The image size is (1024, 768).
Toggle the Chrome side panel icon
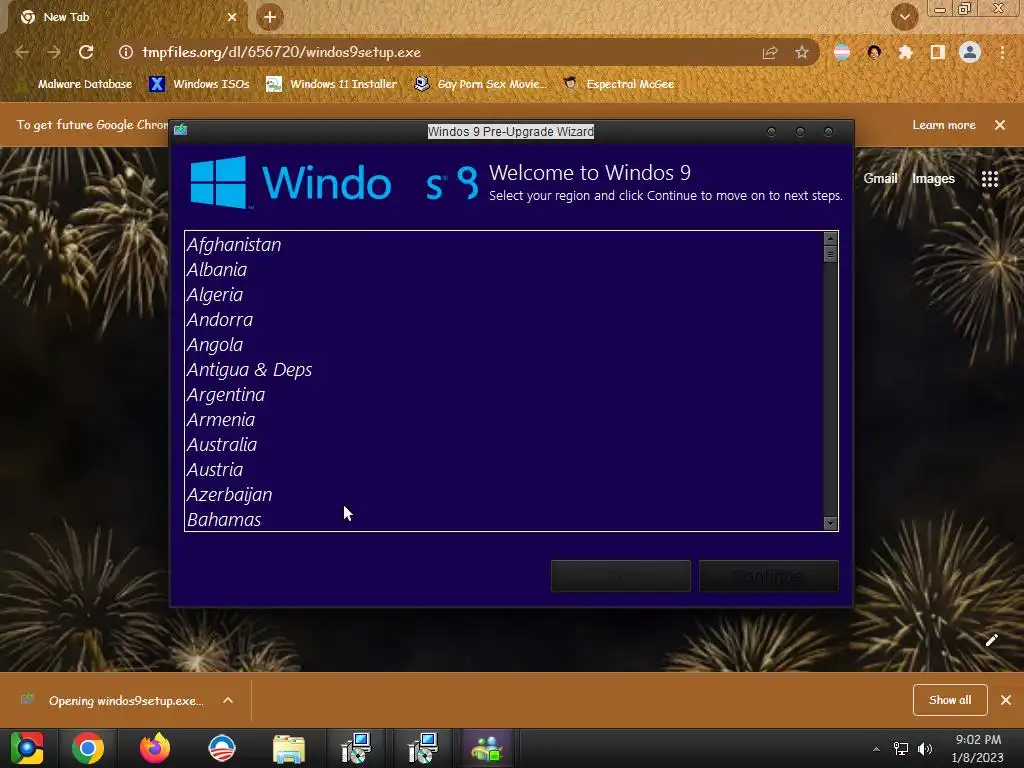(x=938, y=52)
